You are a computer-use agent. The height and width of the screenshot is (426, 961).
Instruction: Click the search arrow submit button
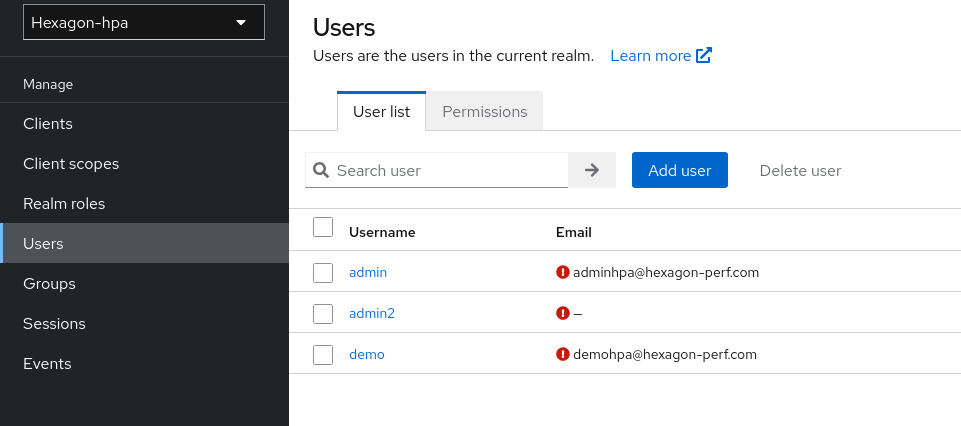(591, 170)
